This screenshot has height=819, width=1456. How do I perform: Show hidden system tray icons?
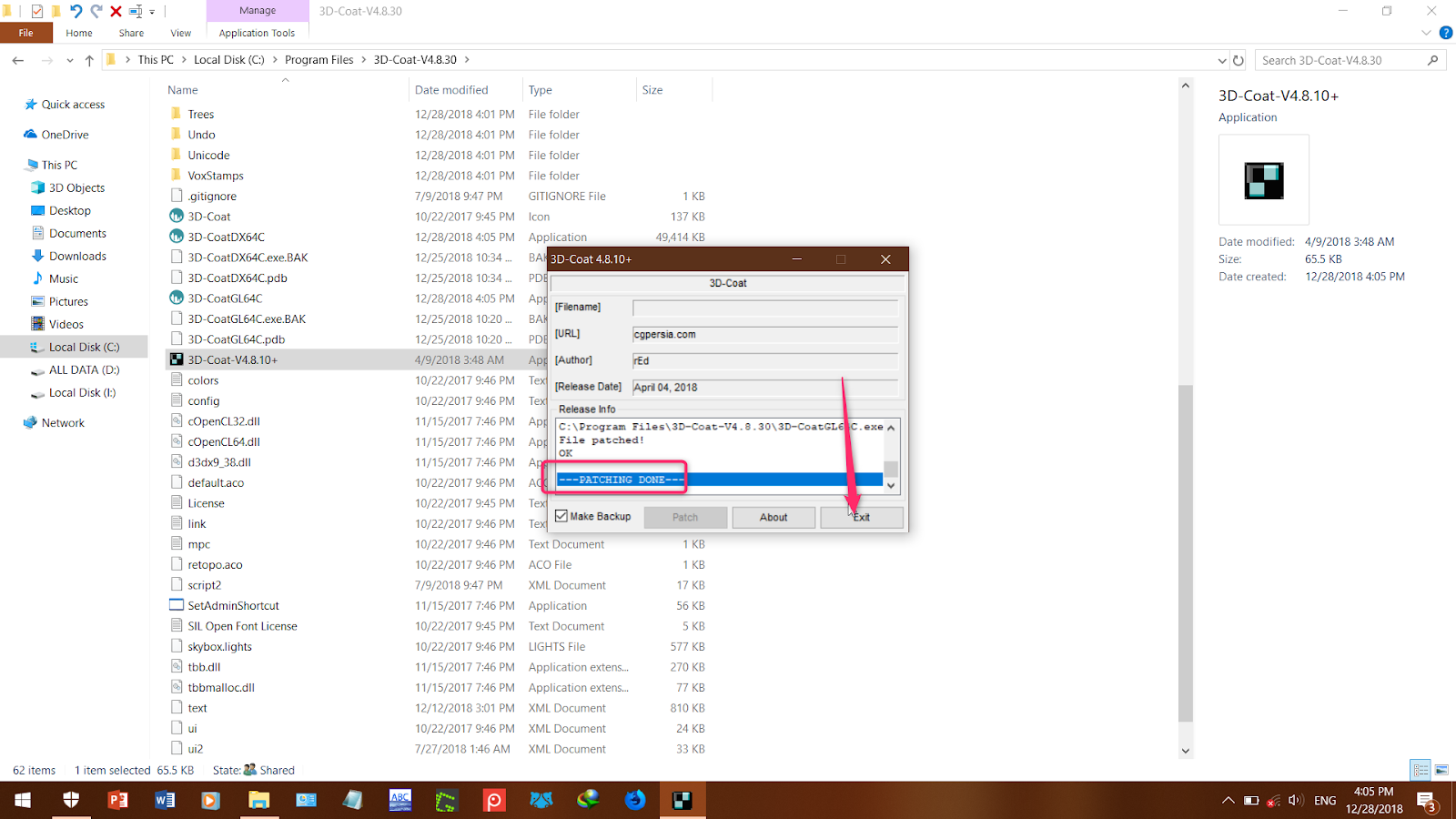1228,800
